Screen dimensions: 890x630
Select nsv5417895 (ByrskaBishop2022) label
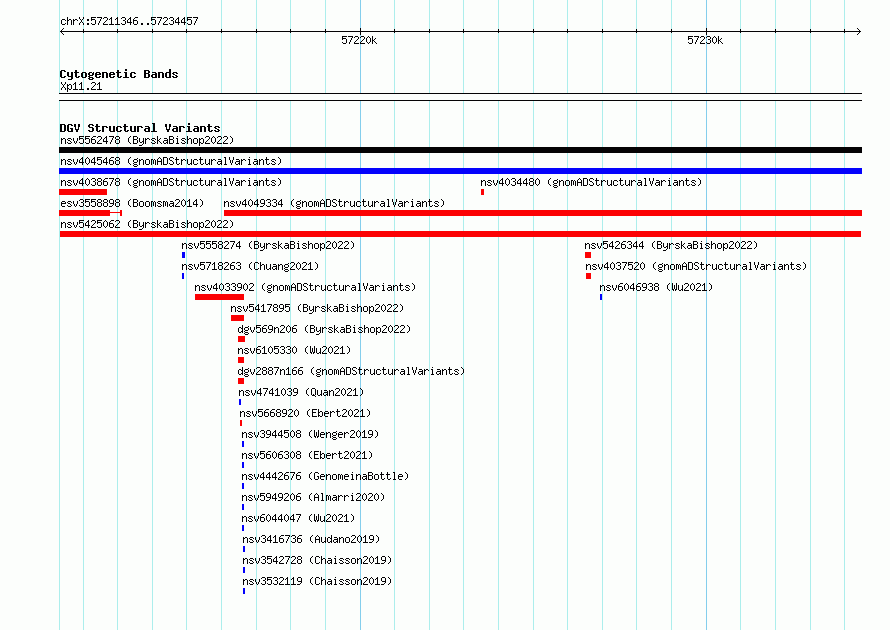(x=317, y=308)
